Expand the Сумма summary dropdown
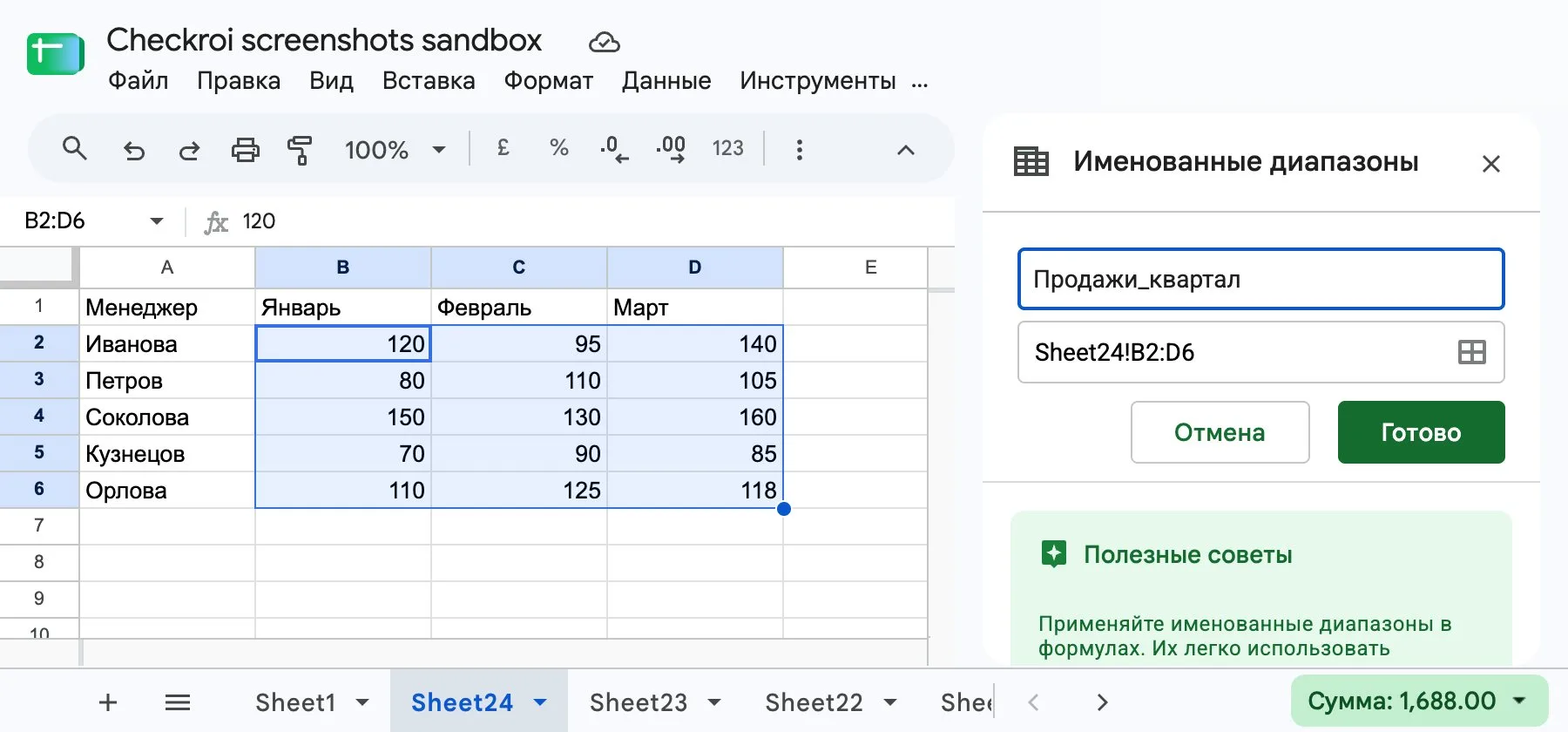1568x732 pixels. click(x=1520, y=701)
